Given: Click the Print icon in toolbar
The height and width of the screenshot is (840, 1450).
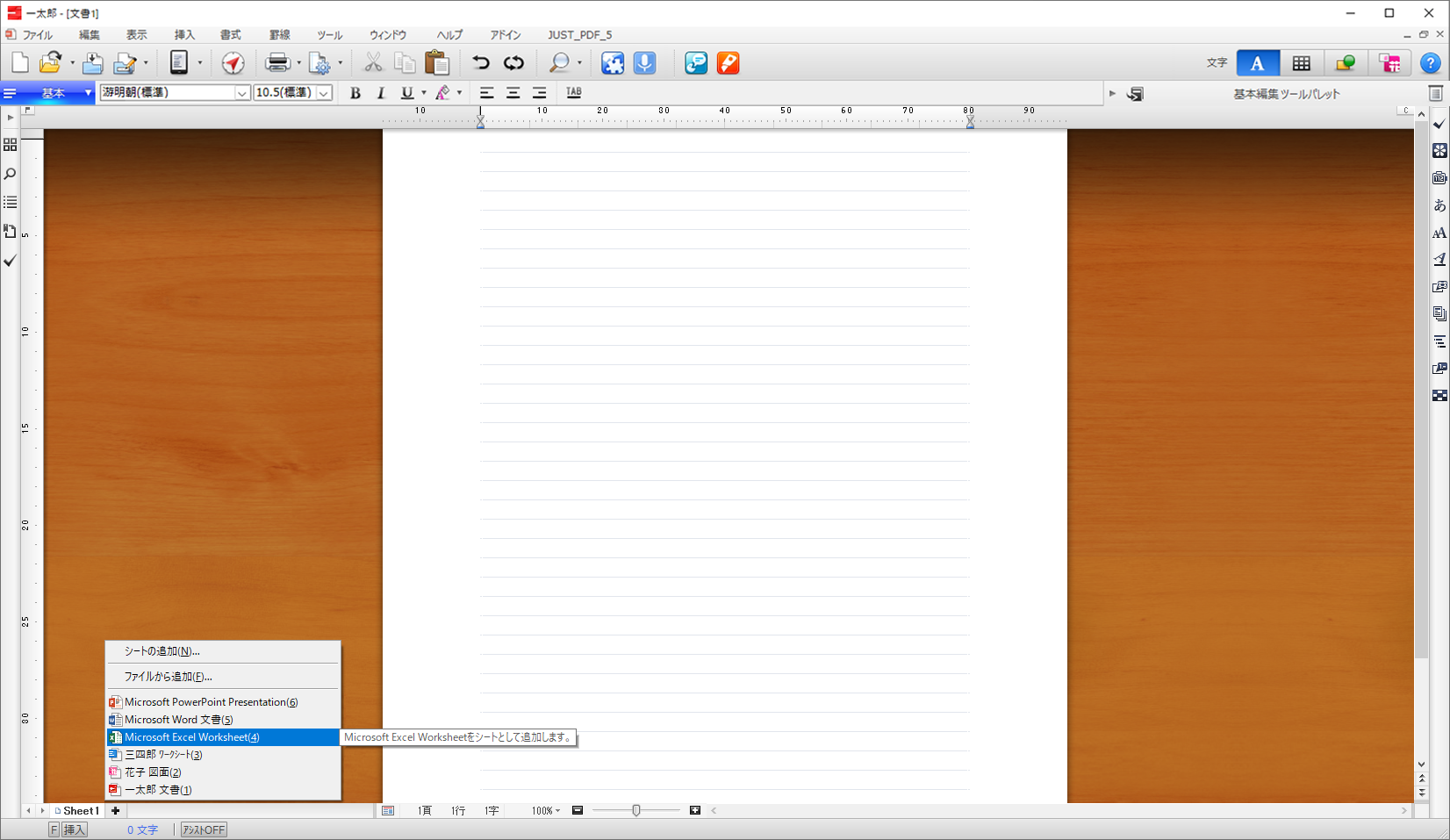Looking at the screenshot, I should 277,63.
